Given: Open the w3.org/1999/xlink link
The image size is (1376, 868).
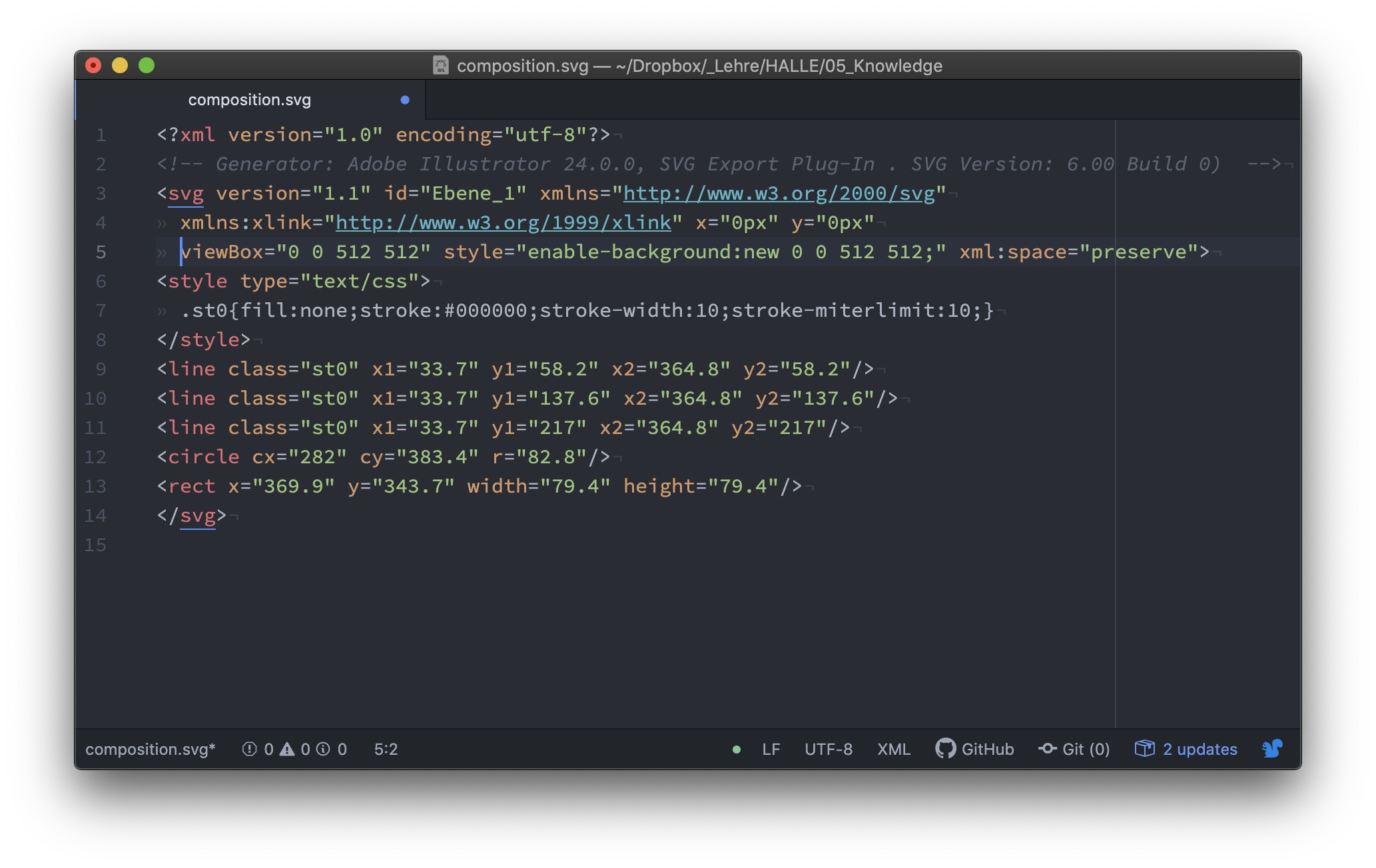Looking at the screenshot, I should pyautogui.click(x=504, y=222).
